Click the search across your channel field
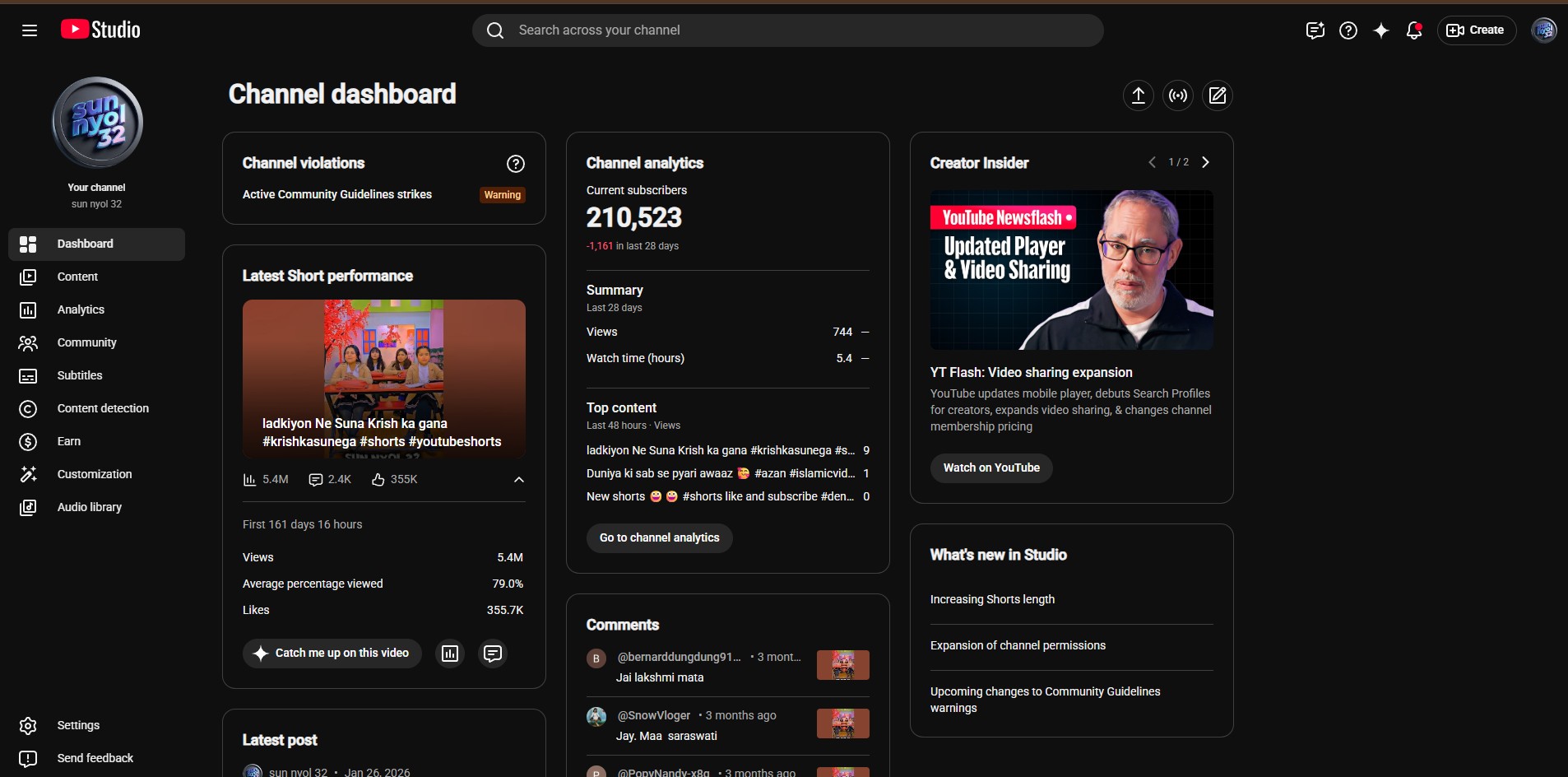 [788, 30]
